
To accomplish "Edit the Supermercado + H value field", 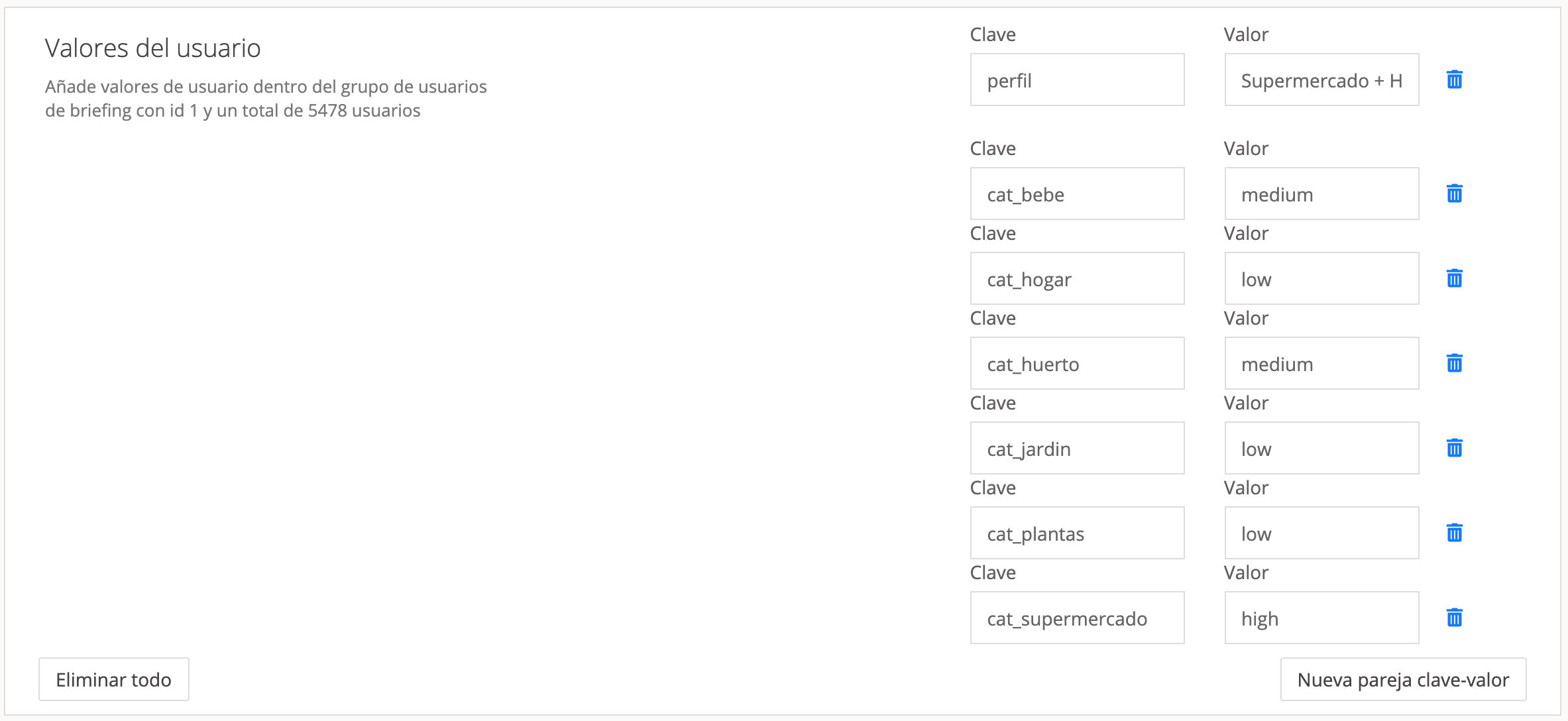I will tap(1321, 80).
